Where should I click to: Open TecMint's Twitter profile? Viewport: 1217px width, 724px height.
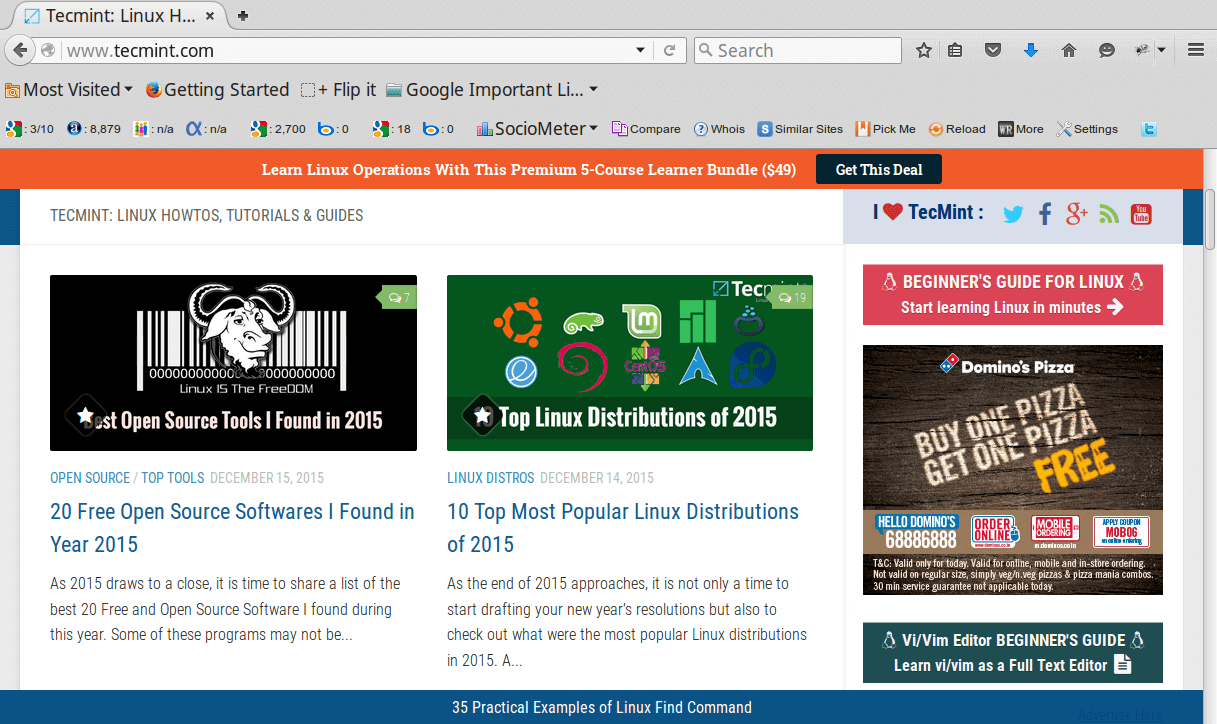(x=1013, y=213)
